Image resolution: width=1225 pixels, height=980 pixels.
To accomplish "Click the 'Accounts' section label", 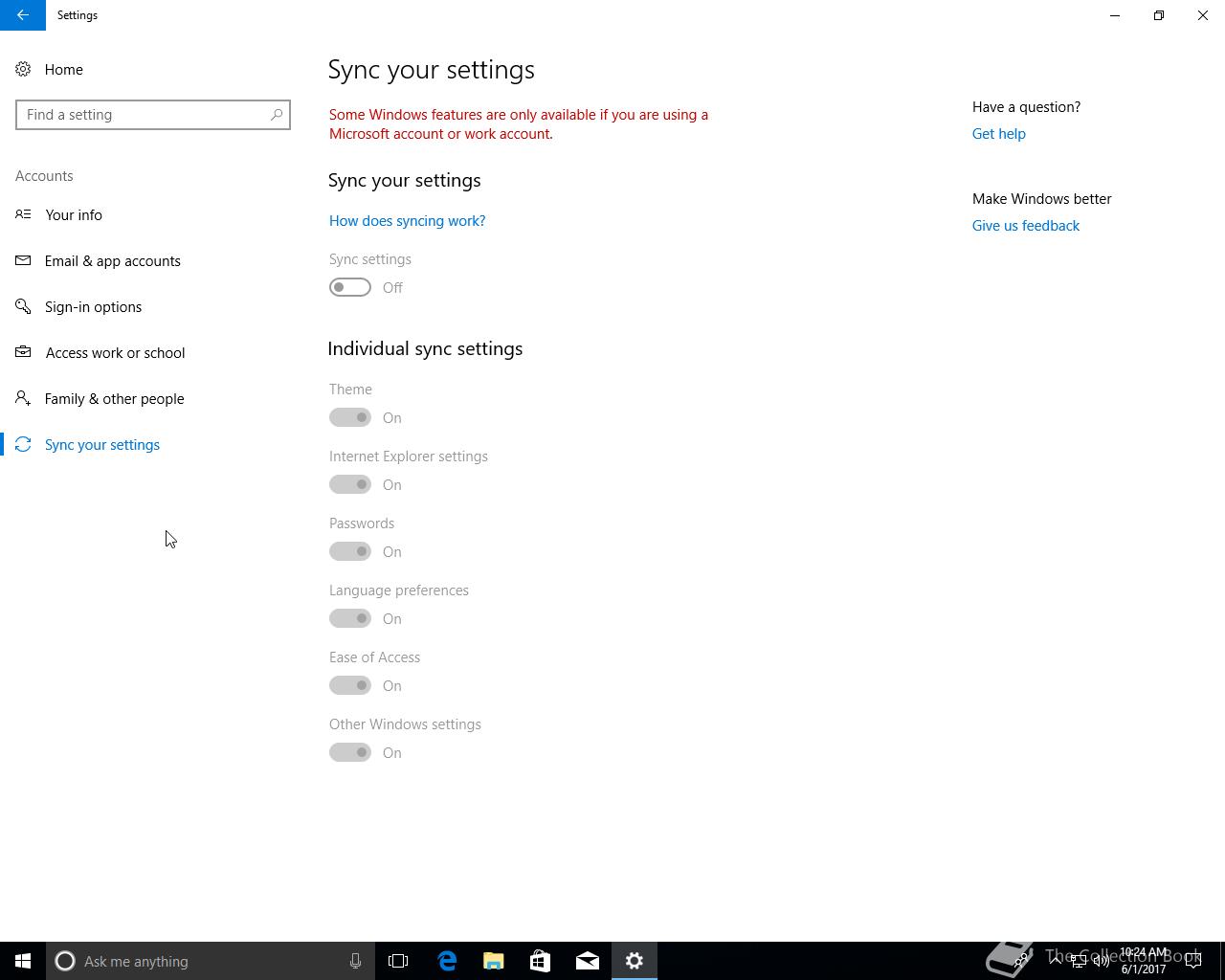I will click(44, 176).
